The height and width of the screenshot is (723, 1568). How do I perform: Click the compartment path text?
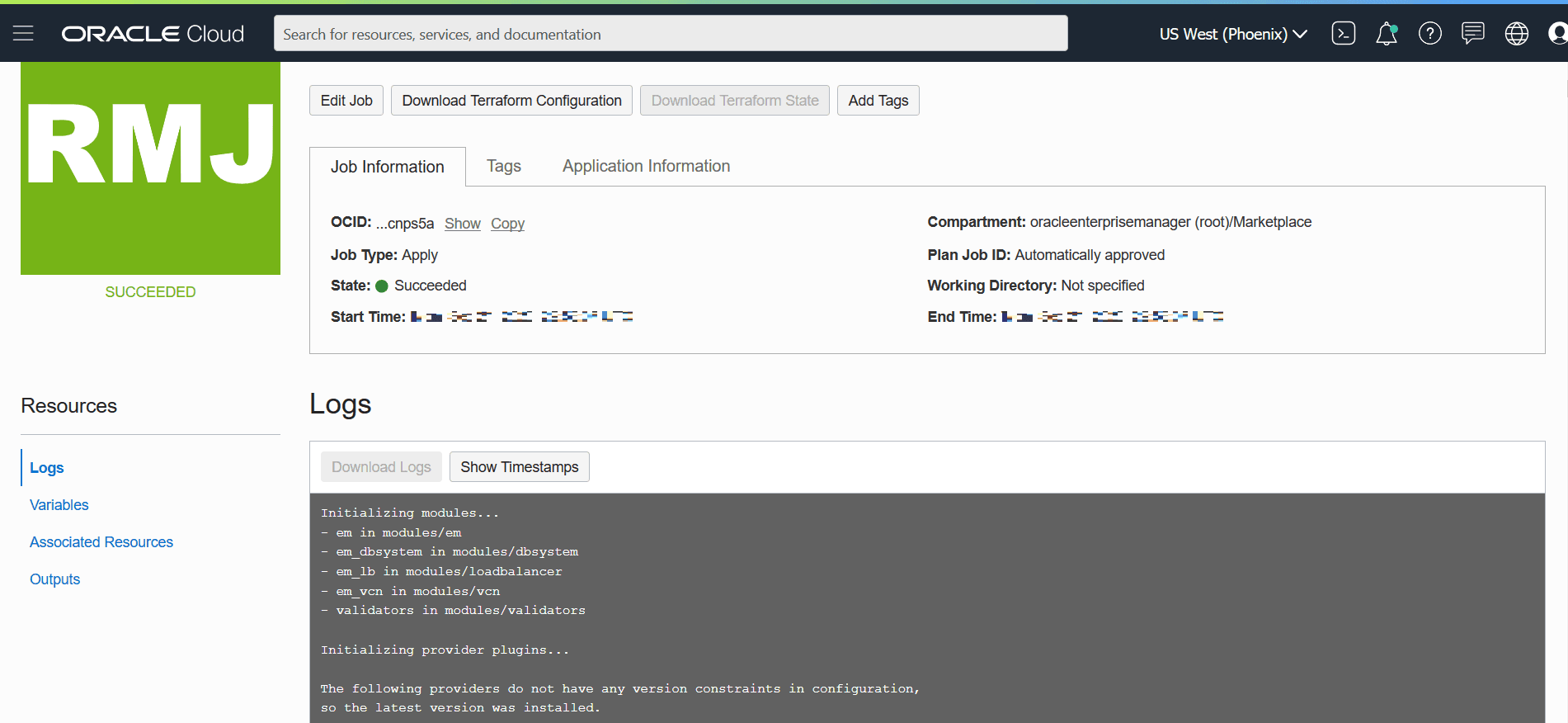pyautogui.click(x=1170, y=222)
